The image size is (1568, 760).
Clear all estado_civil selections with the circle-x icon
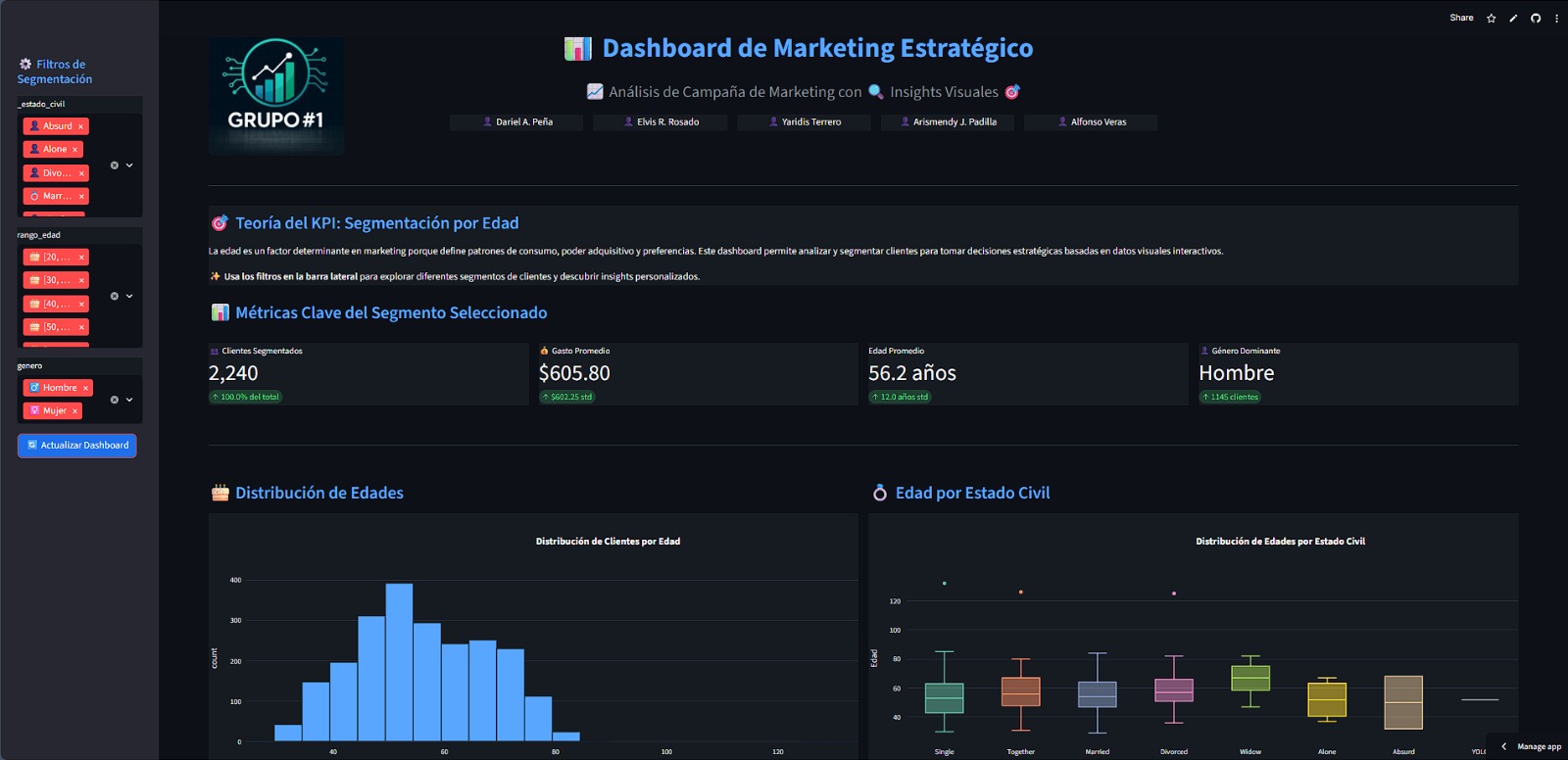115,166
